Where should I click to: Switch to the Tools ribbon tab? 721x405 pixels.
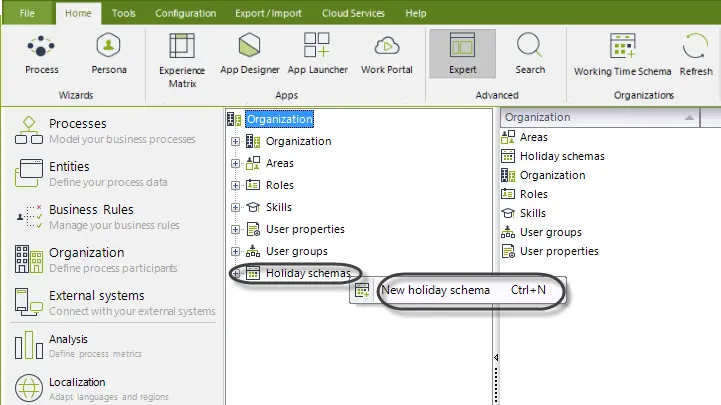pyautogui.click(x=124, y=13)
